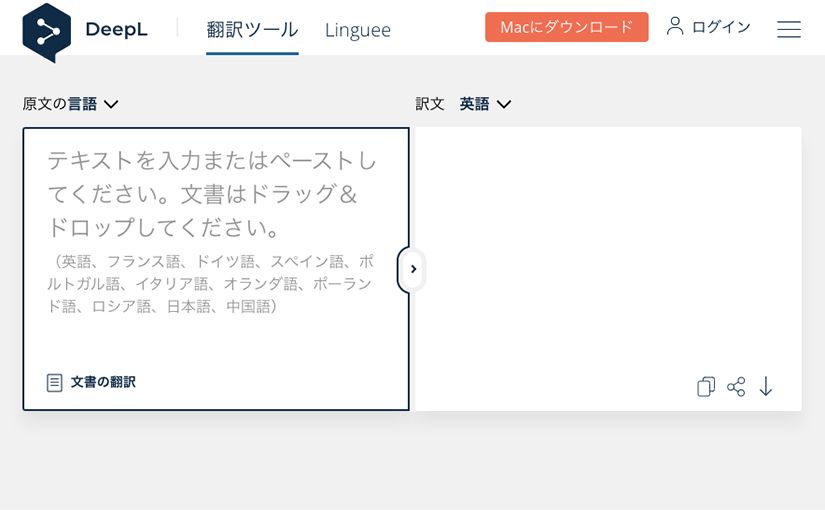Expand the chevron beside 英語

coord(503,104)
